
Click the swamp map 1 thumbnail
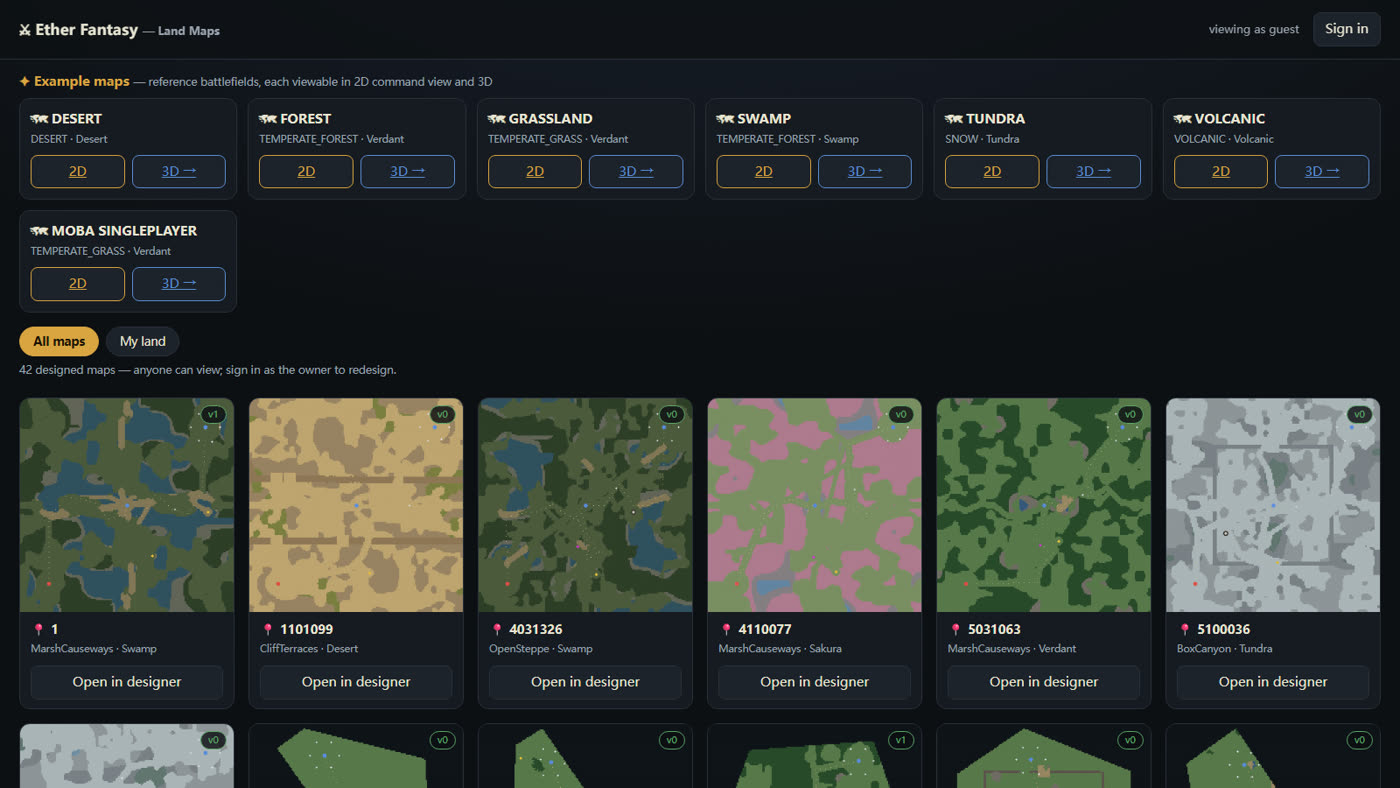127,505
